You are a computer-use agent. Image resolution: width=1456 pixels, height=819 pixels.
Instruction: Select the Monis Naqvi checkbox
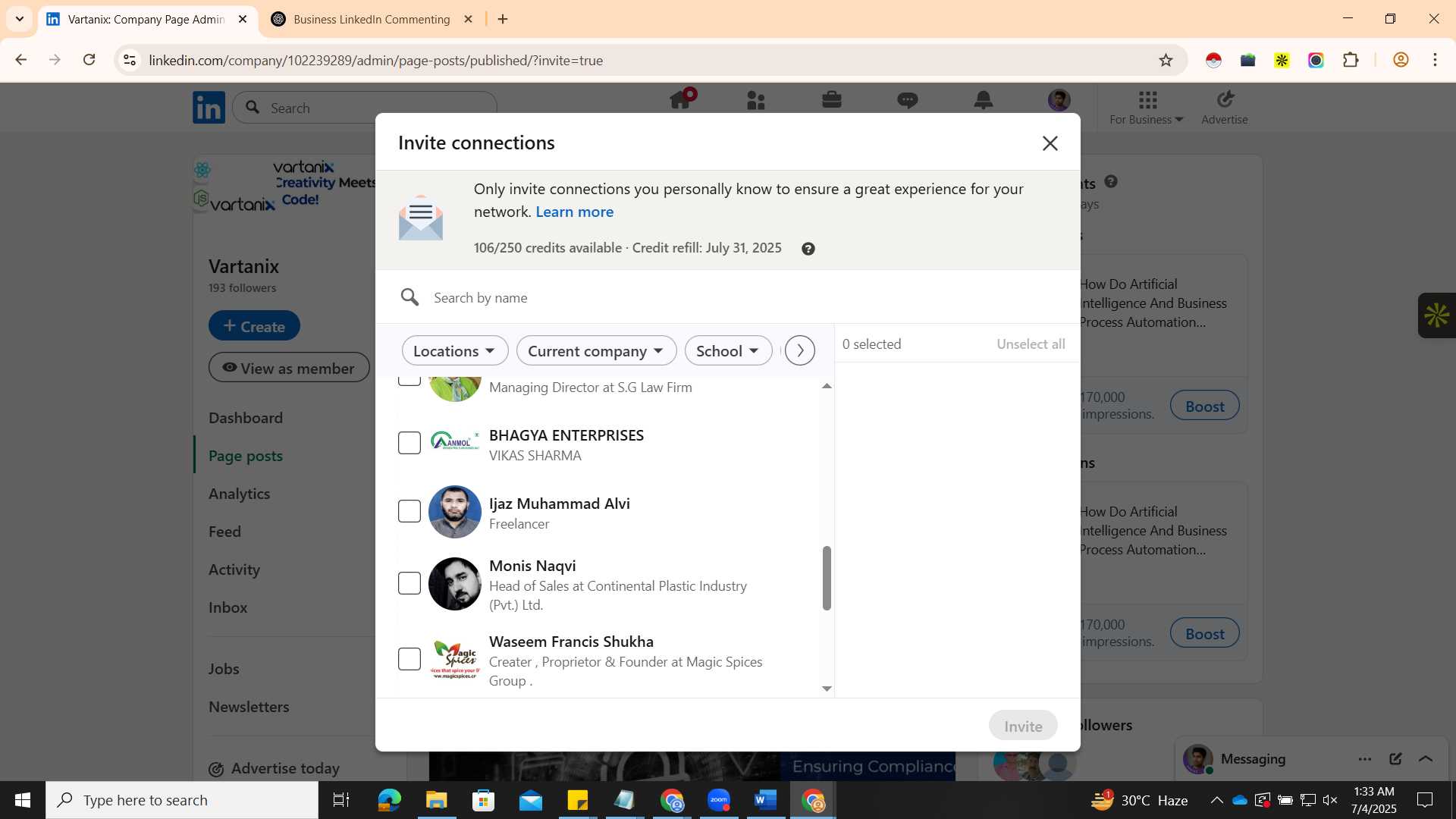(409, 583)
